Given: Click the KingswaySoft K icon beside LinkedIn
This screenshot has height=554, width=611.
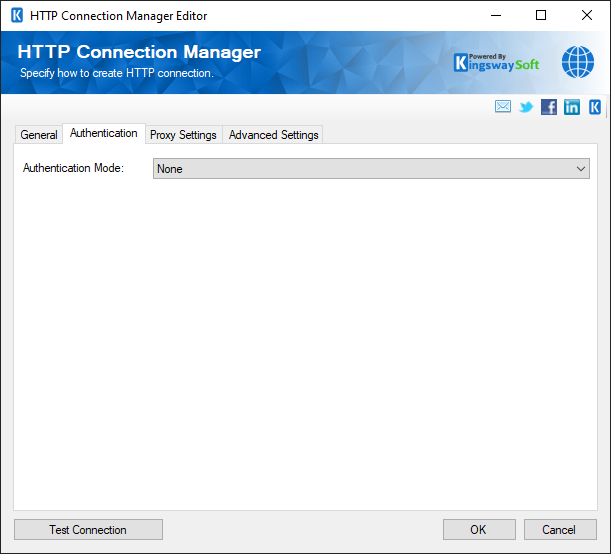Looking at the screenshot, I should (x=595, y=107).
